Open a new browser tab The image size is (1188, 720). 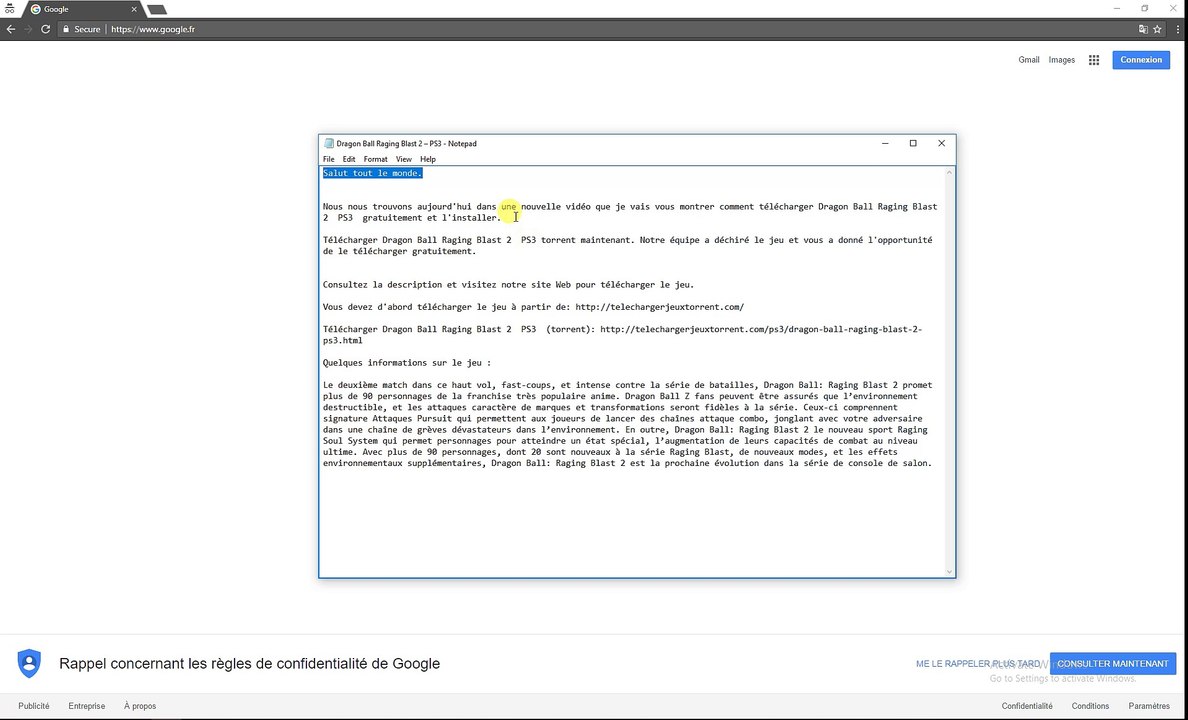pos(156,9)
